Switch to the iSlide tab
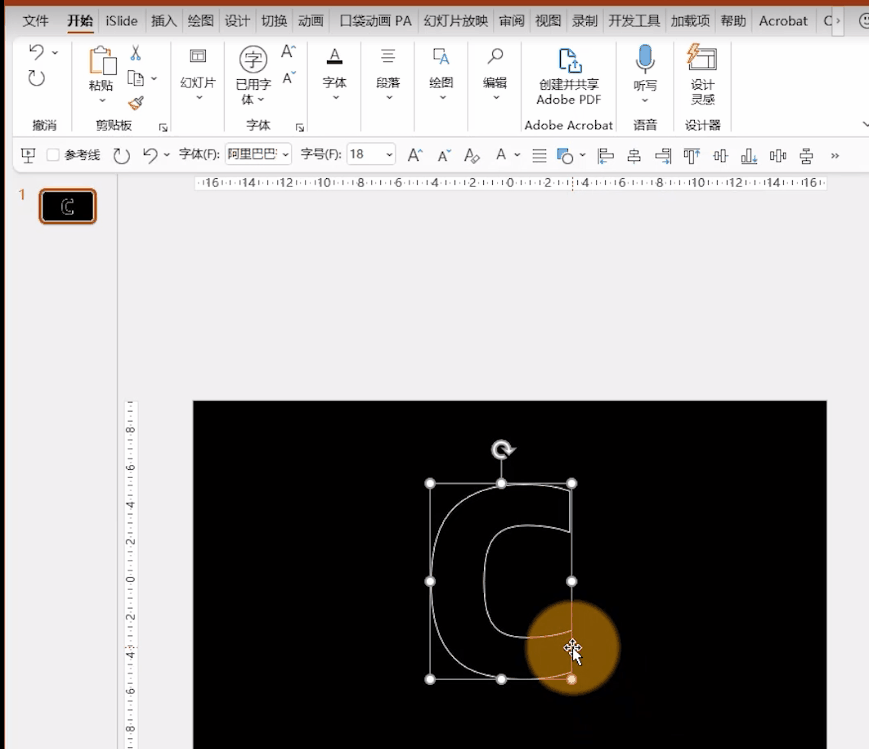 tap(121, 21)
